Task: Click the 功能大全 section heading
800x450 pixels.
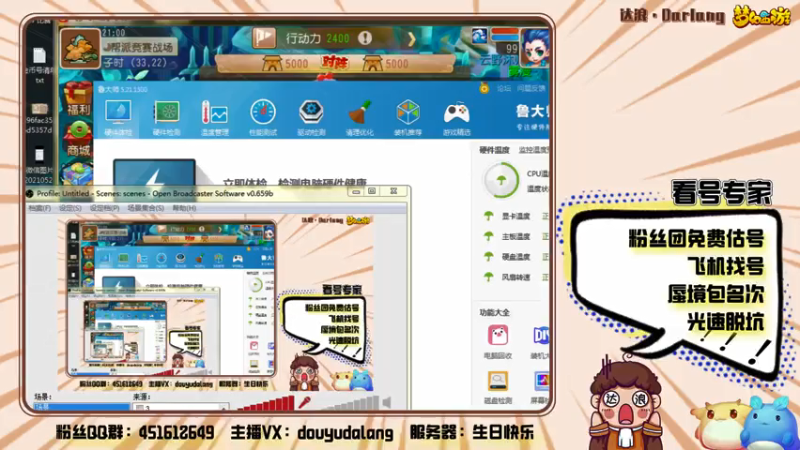Action: tap(494, 312)
